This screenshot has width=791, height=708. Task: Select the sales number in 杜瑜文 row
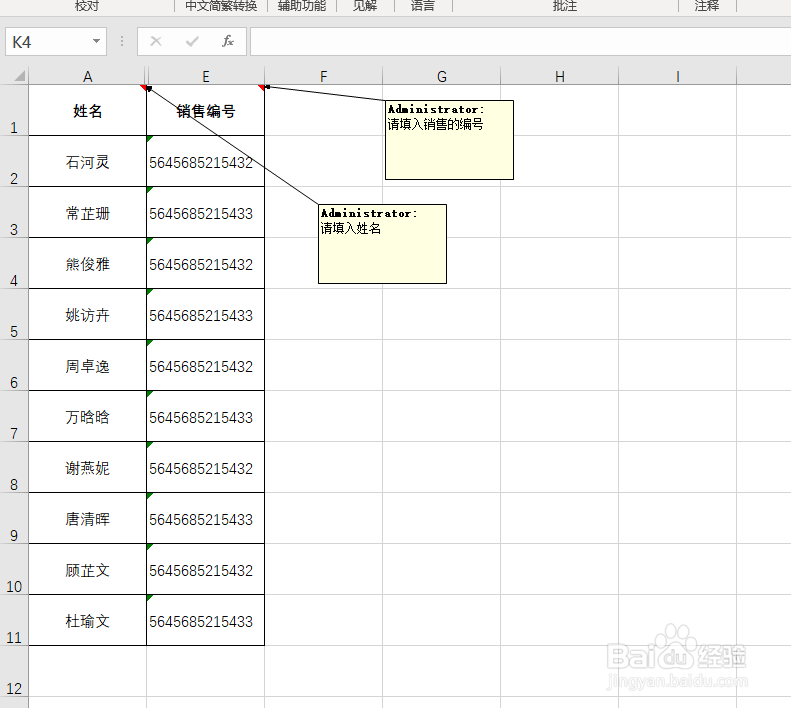[205, 620]
